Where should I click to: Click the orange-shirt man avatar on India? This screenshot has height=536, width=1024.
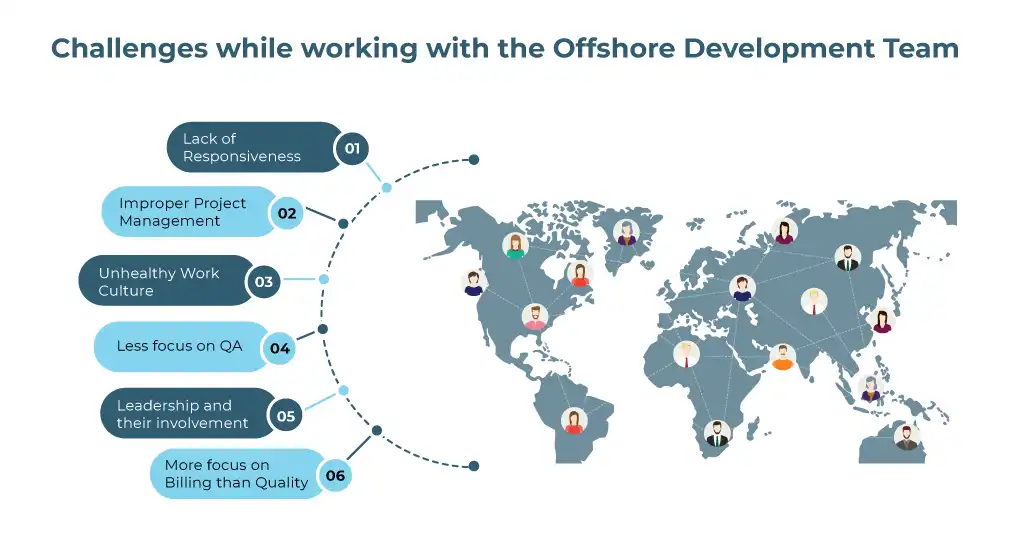(783, 357)
